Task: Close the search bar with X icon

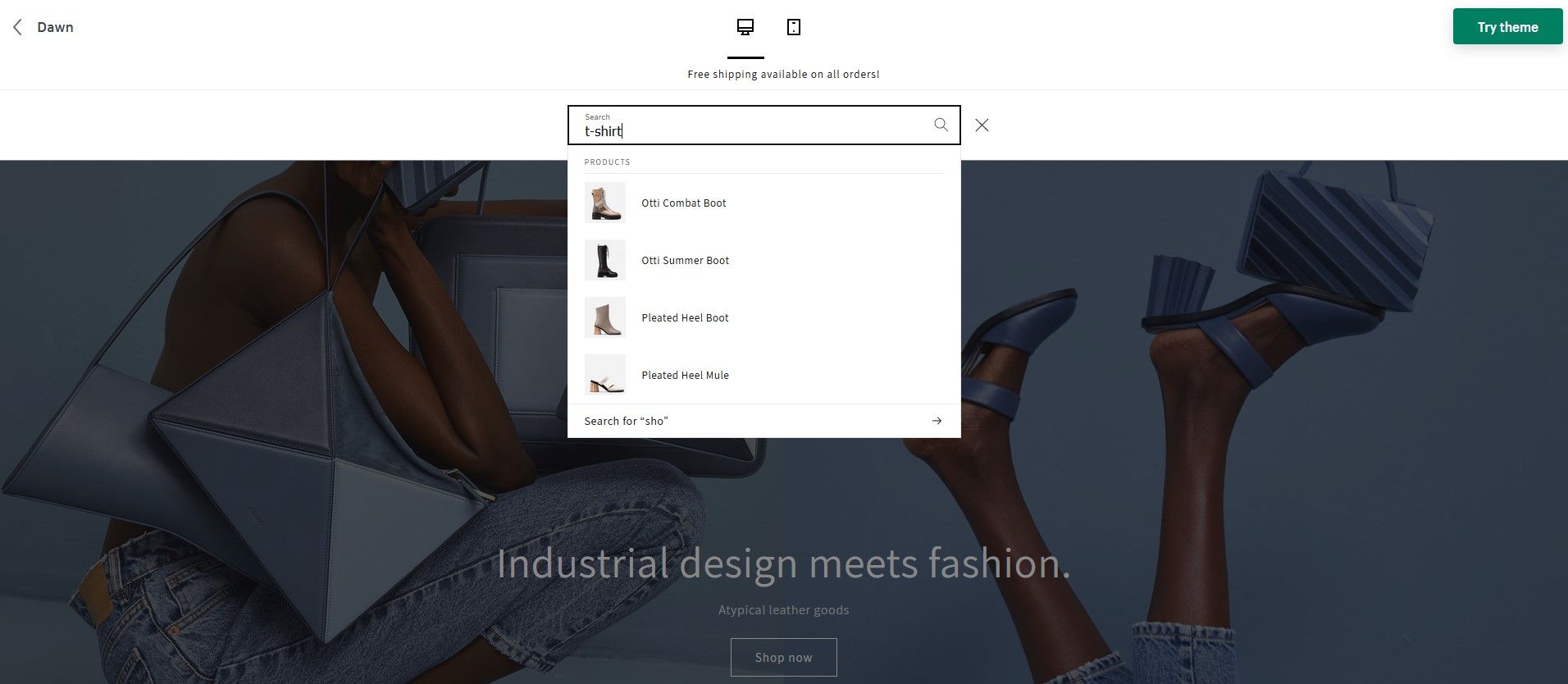Action: click(982, 125)
